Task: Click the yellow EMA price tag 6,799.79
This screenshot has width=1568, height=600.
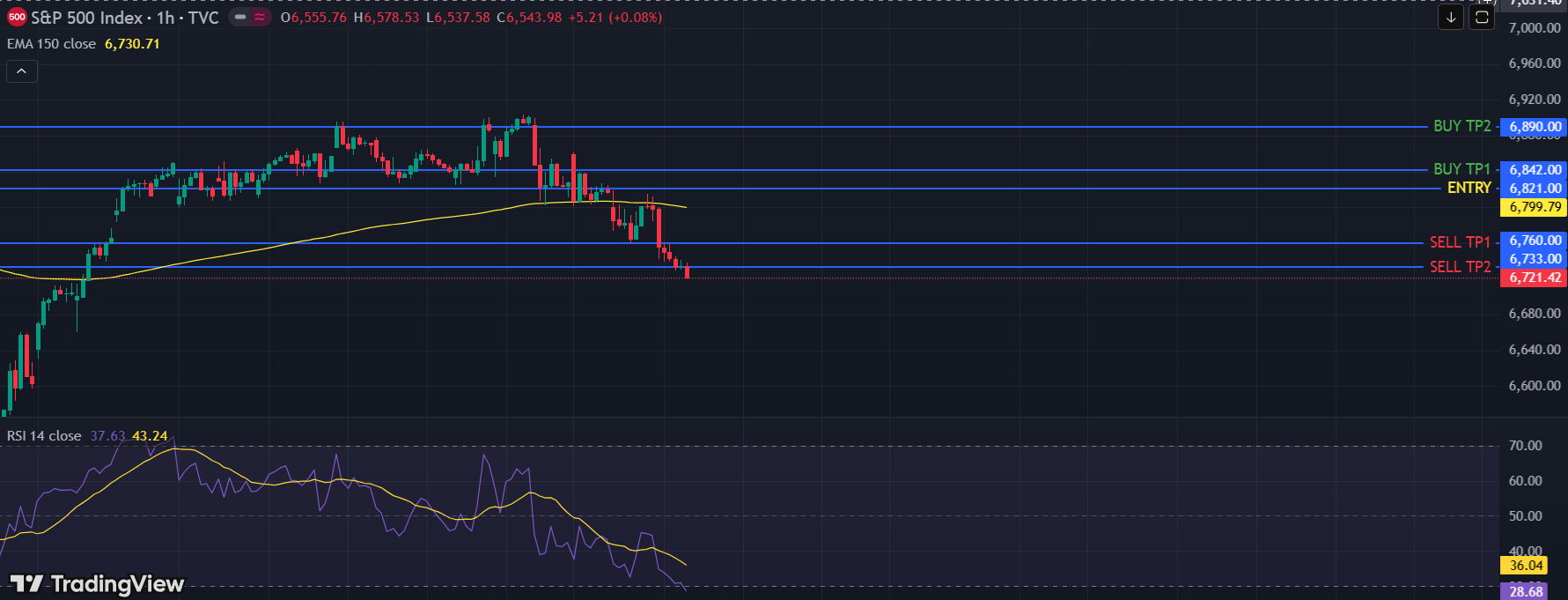Action: (1535, 207)
